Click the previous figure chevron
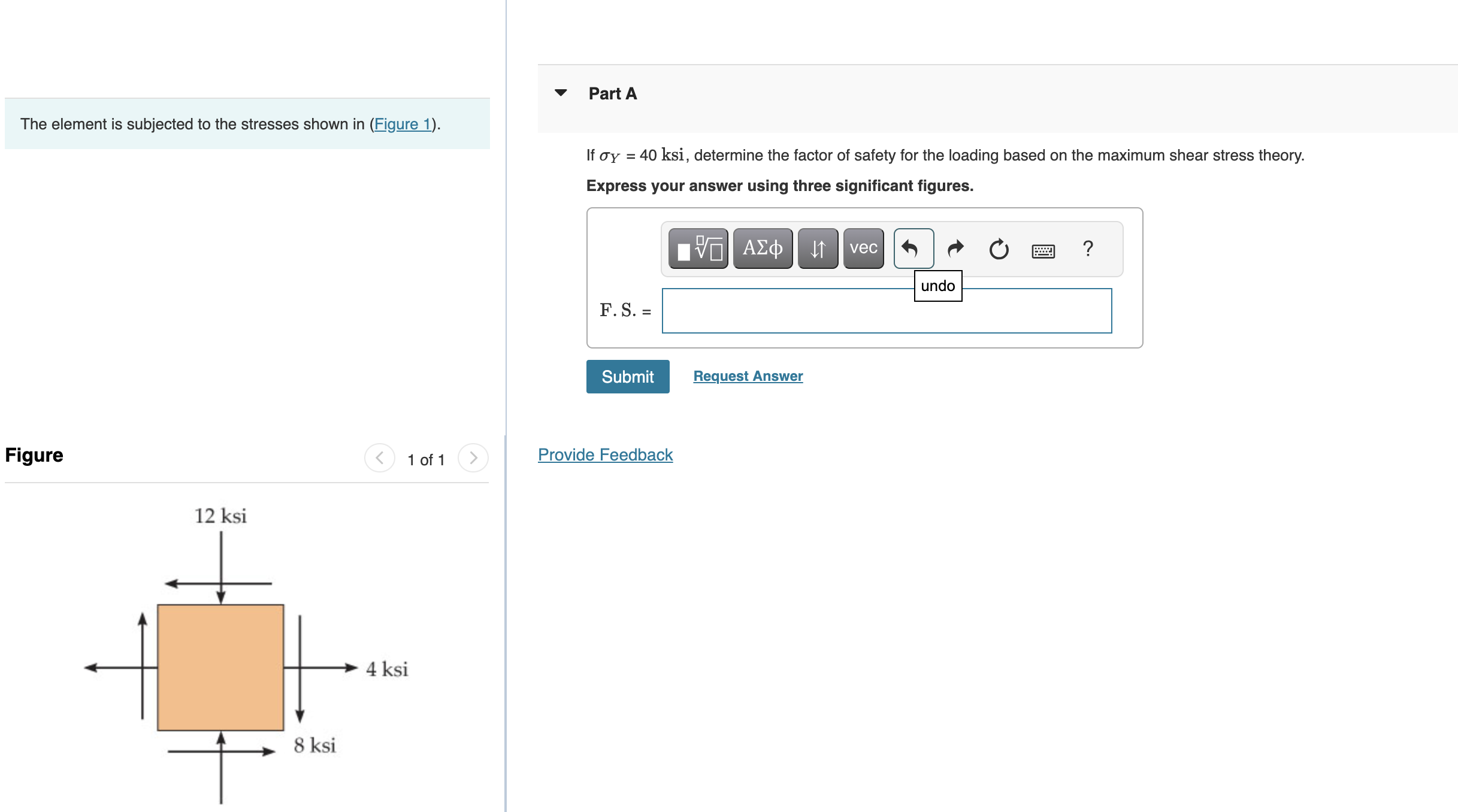The width and height of the screenshot is (1458, 812). (x=379, y=459)
